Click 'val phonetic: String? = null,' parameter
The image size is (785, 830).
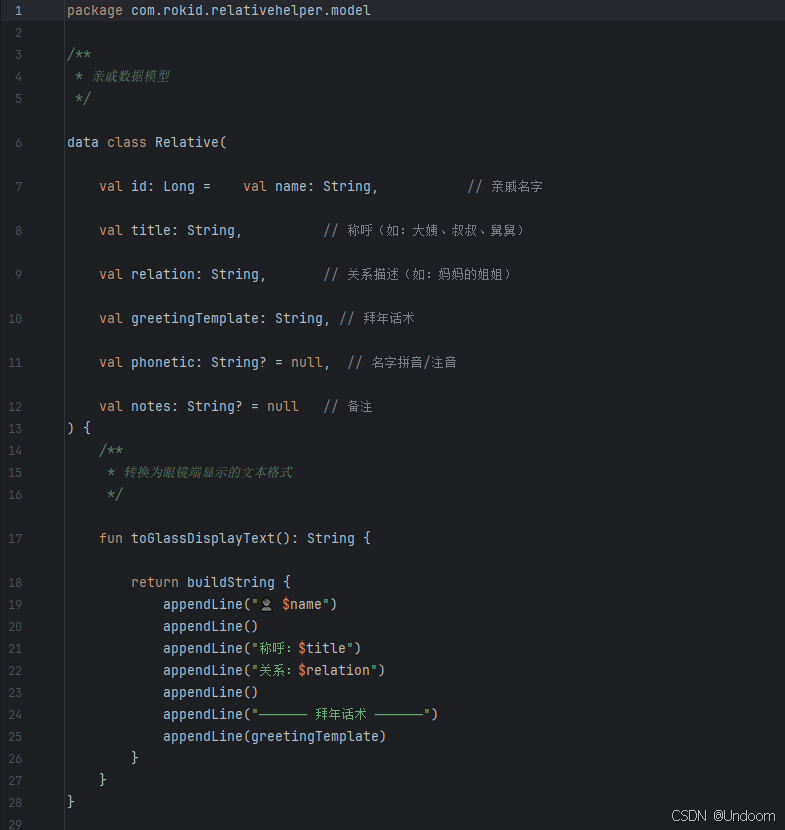tap(214, 362)
